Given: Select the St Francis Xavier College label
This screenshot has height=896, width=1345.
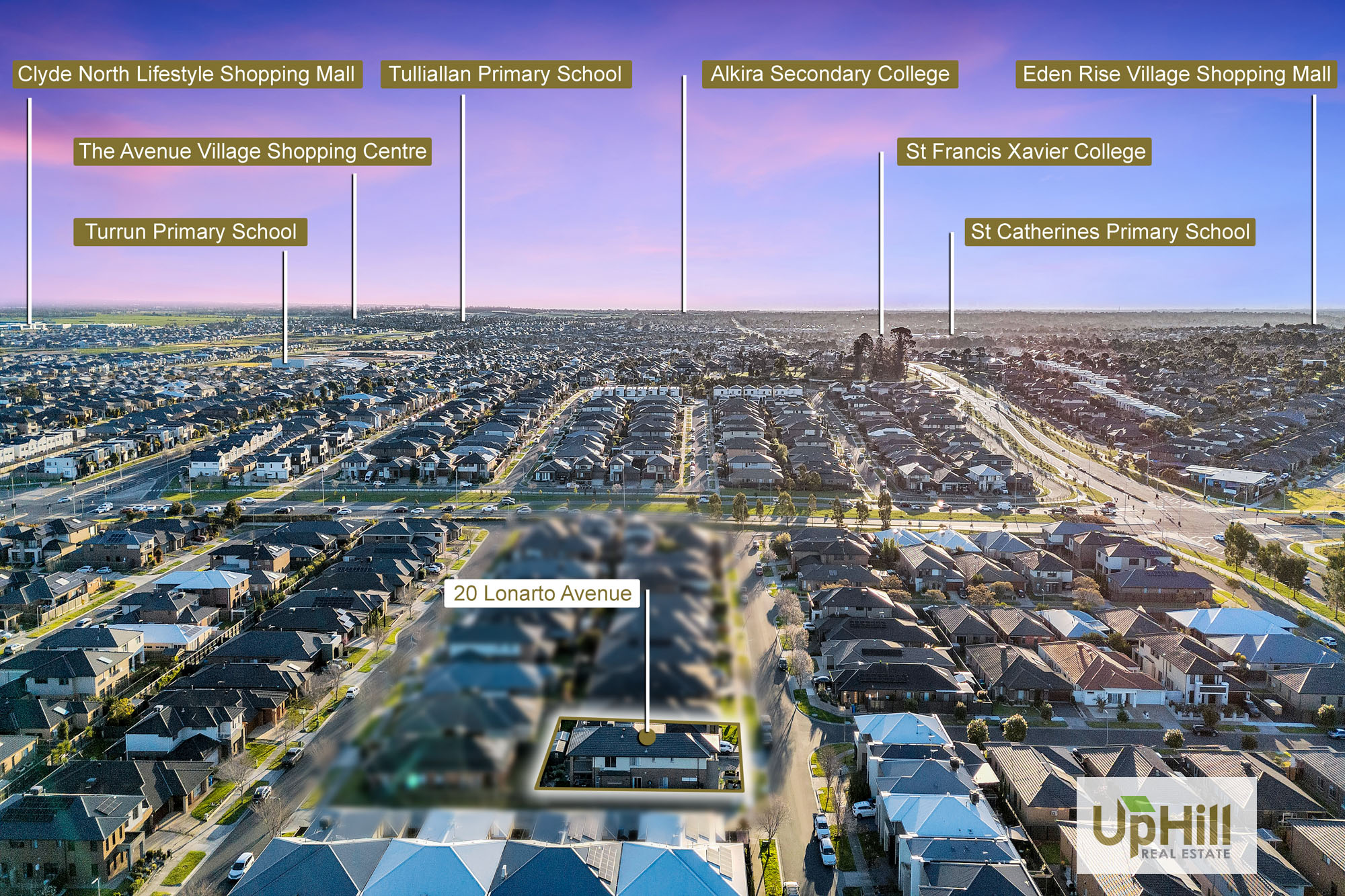Looking at the screenshot, I should (1024, 151).
